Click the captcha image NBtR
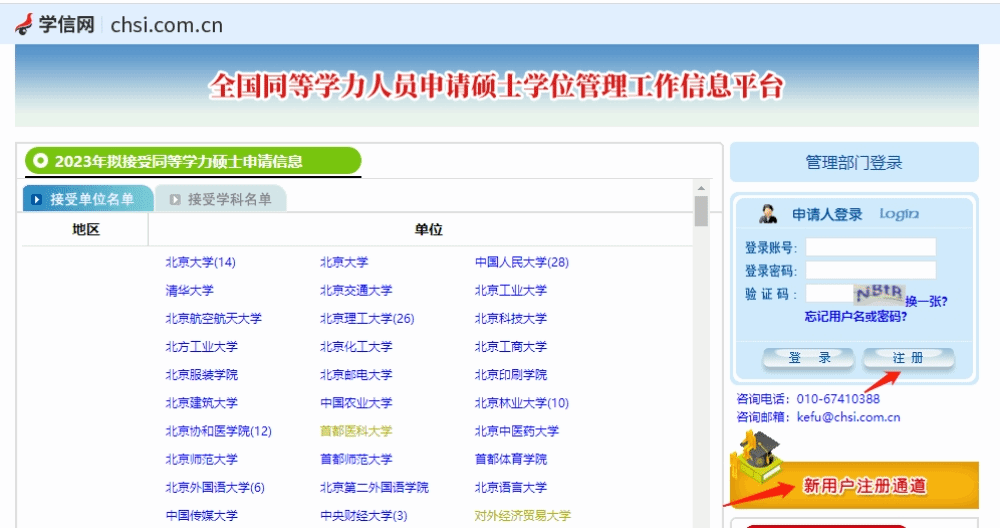 878,294
